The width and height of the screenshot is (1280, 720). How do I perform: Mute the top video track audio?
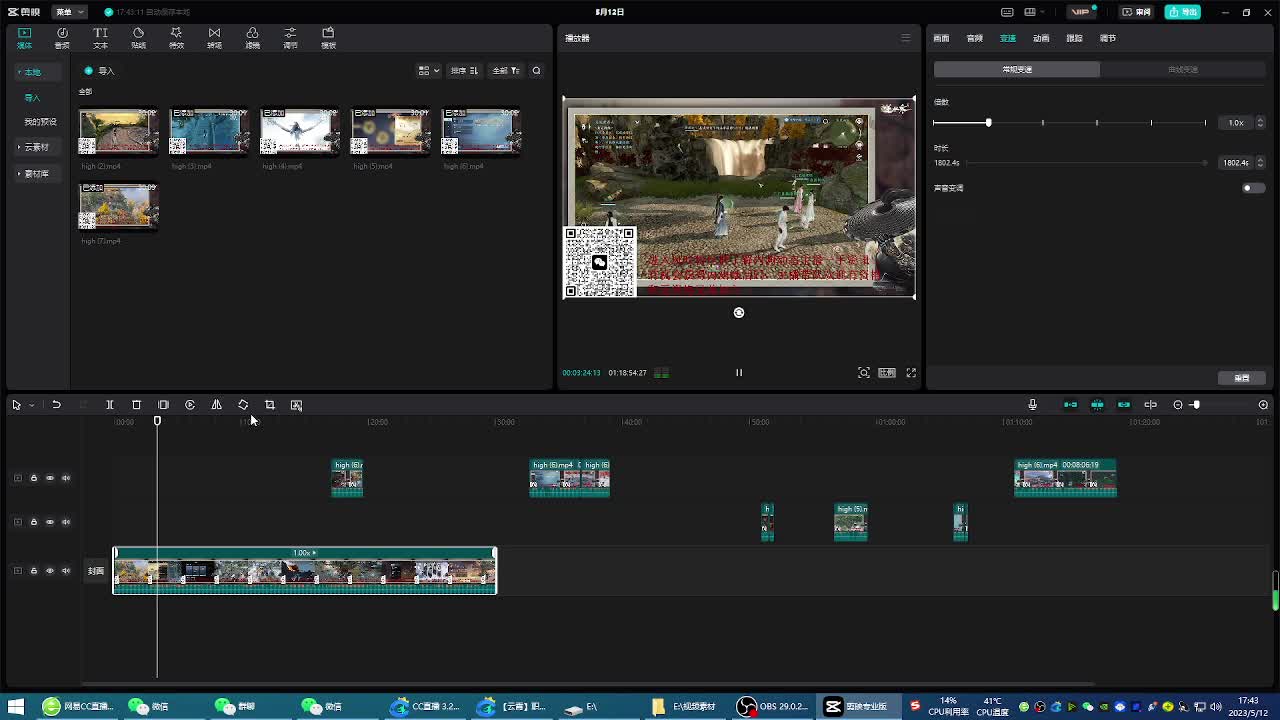(66, 478)
